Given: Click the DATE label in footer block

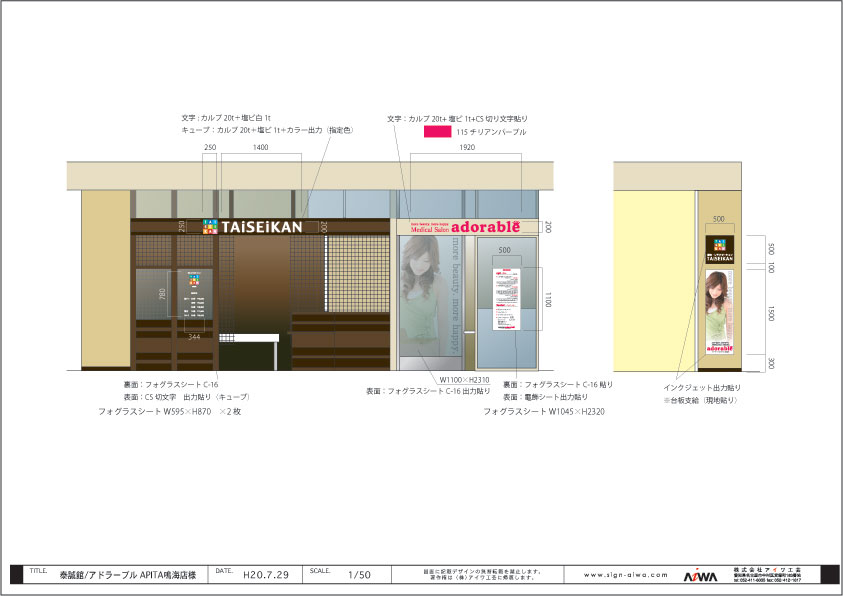Looking at the screenshot, I should [224, 570].
